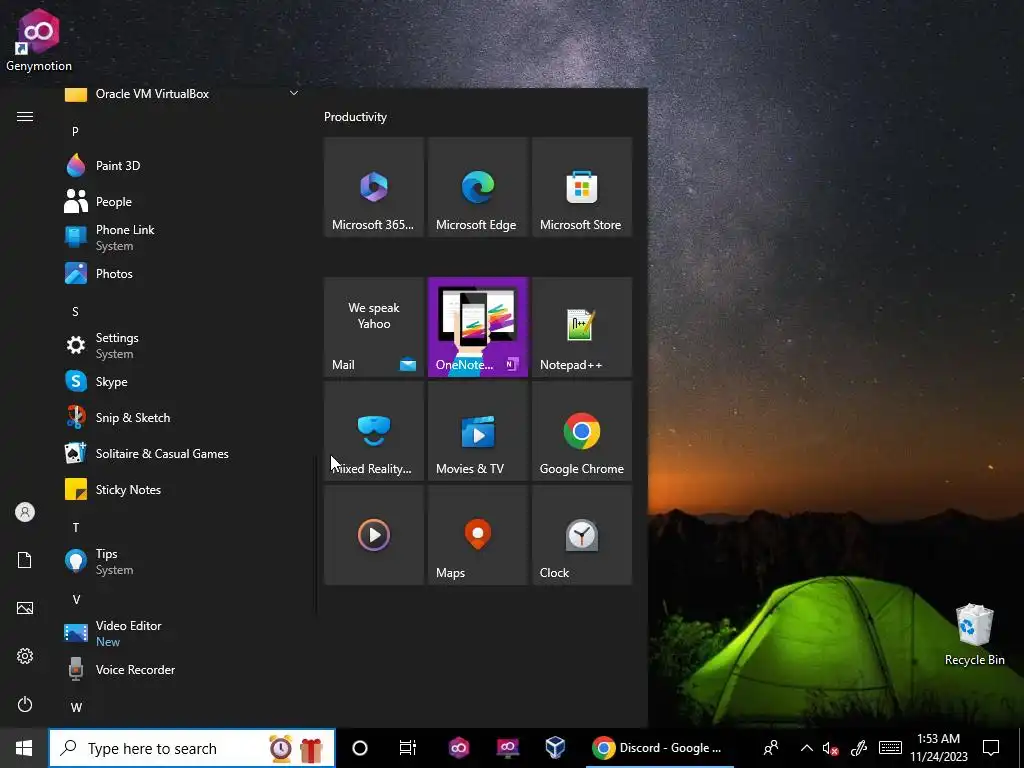Viewport: 1024px width, 768px height.
Task: Open Settings from the S section
Action: pyautogui.click(x=184, y=345)
